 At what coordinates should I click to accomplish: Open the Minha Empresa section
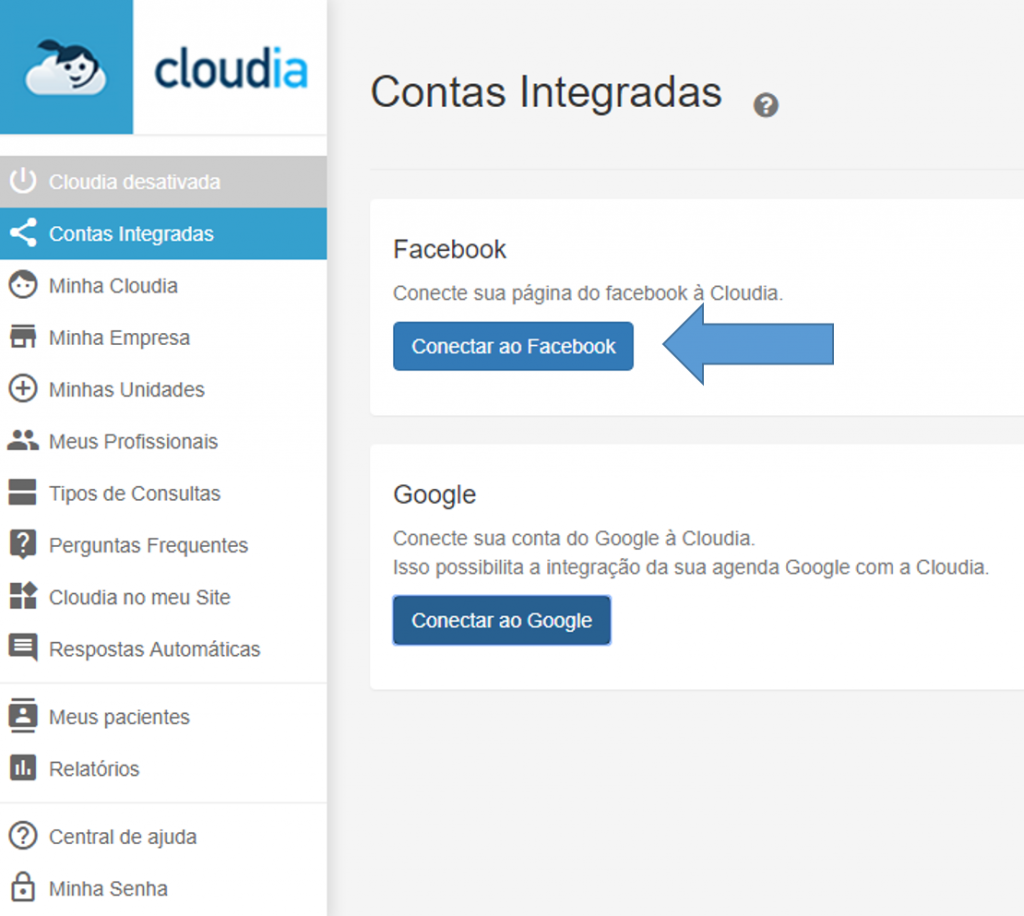tap(163, 338)
